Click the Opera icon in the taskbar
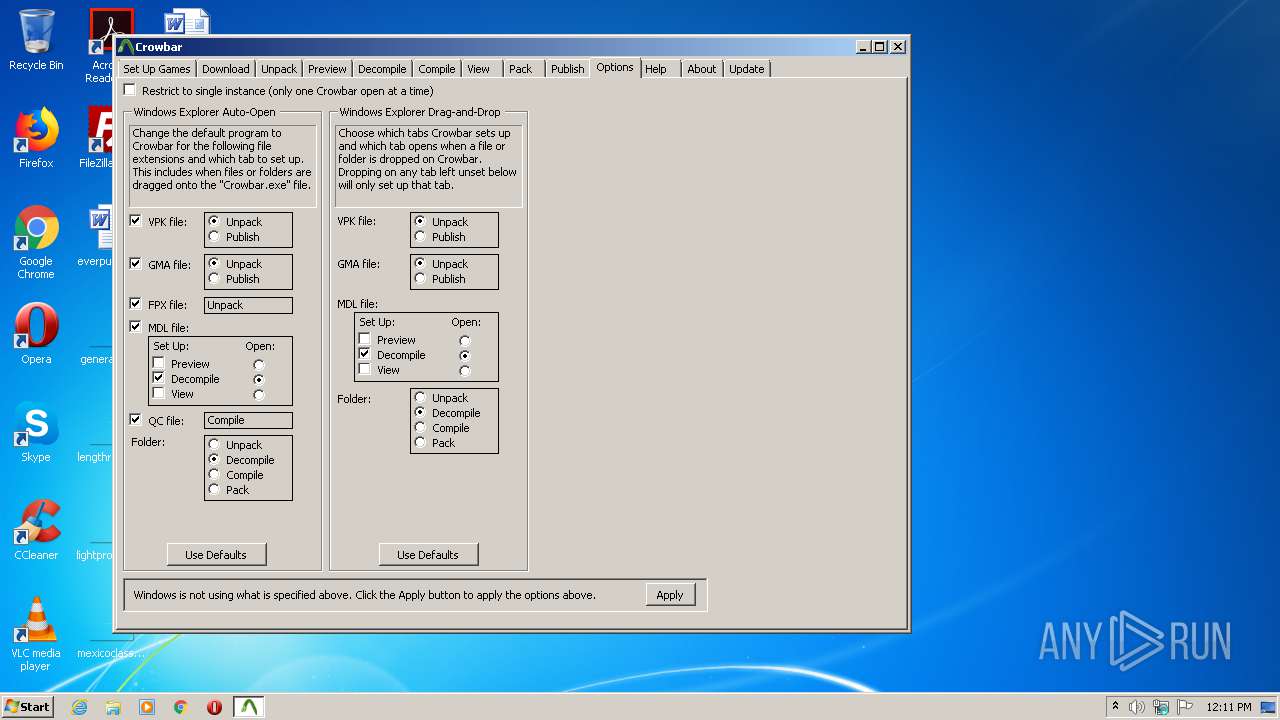This screenshot has width=1280, height=720. tap(215, 707)
